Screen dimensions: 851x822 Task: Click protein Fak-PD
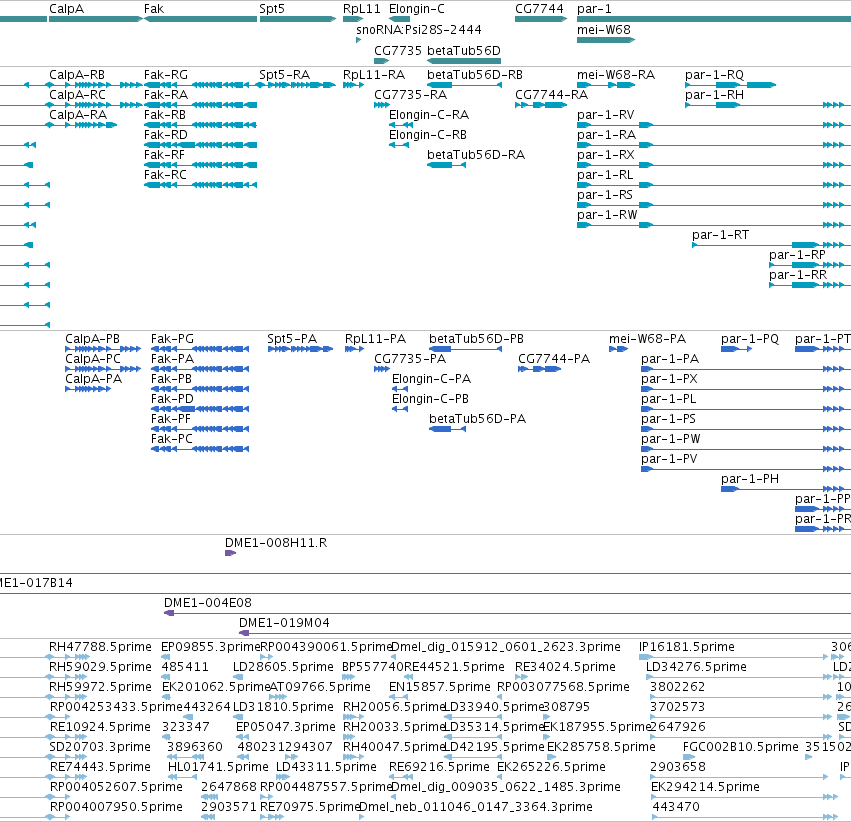click(200, 409)
